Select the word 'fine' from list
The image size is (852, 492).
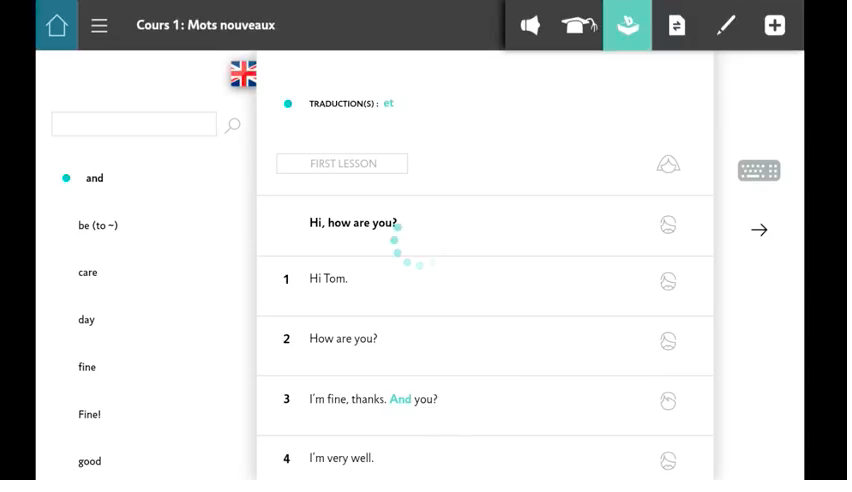click(87, 368)
